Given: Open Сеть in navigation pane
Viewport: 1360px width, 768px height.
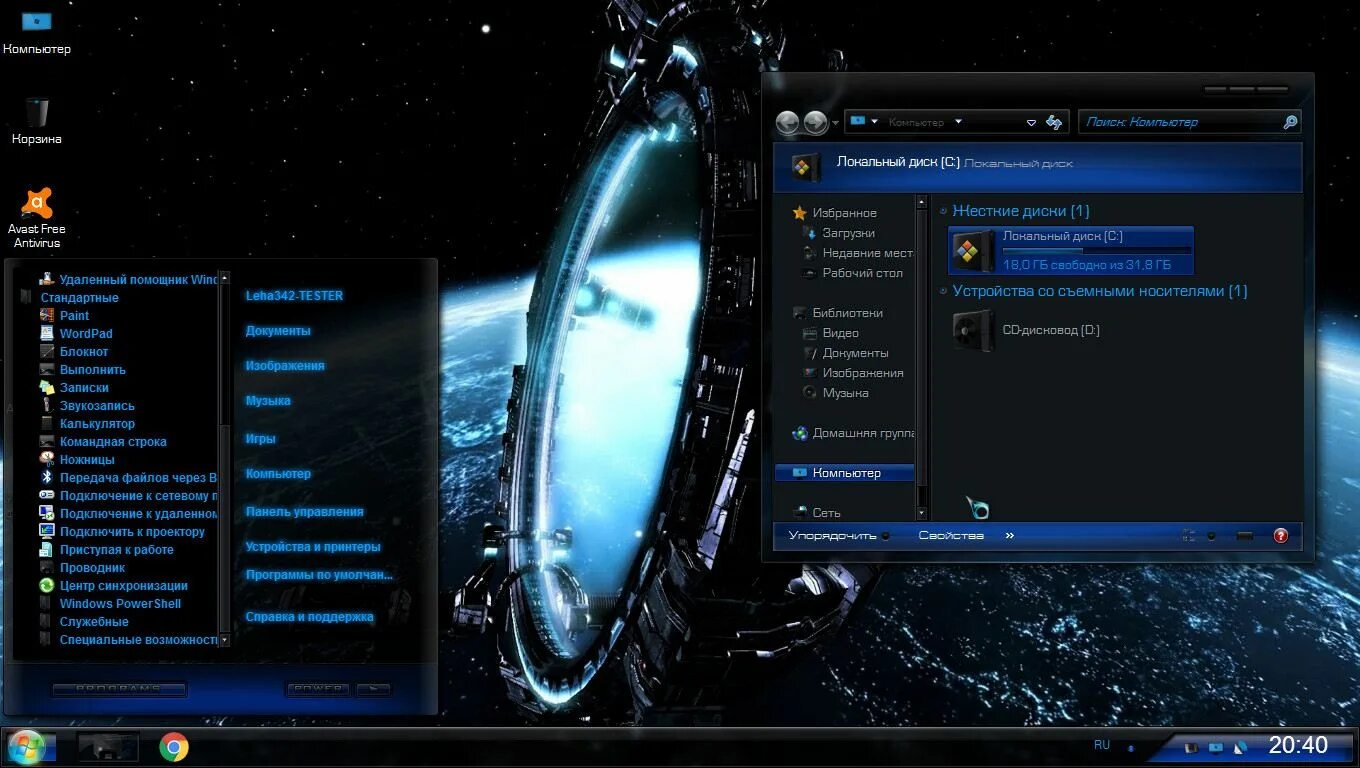Looking at the screenshot, I should point(817,512).
